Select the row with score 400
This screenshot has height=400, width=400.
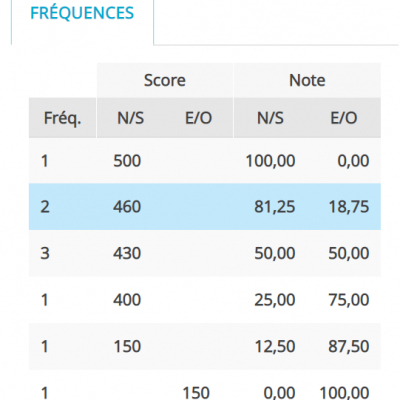pyautogui.click(x=205, y=300)
